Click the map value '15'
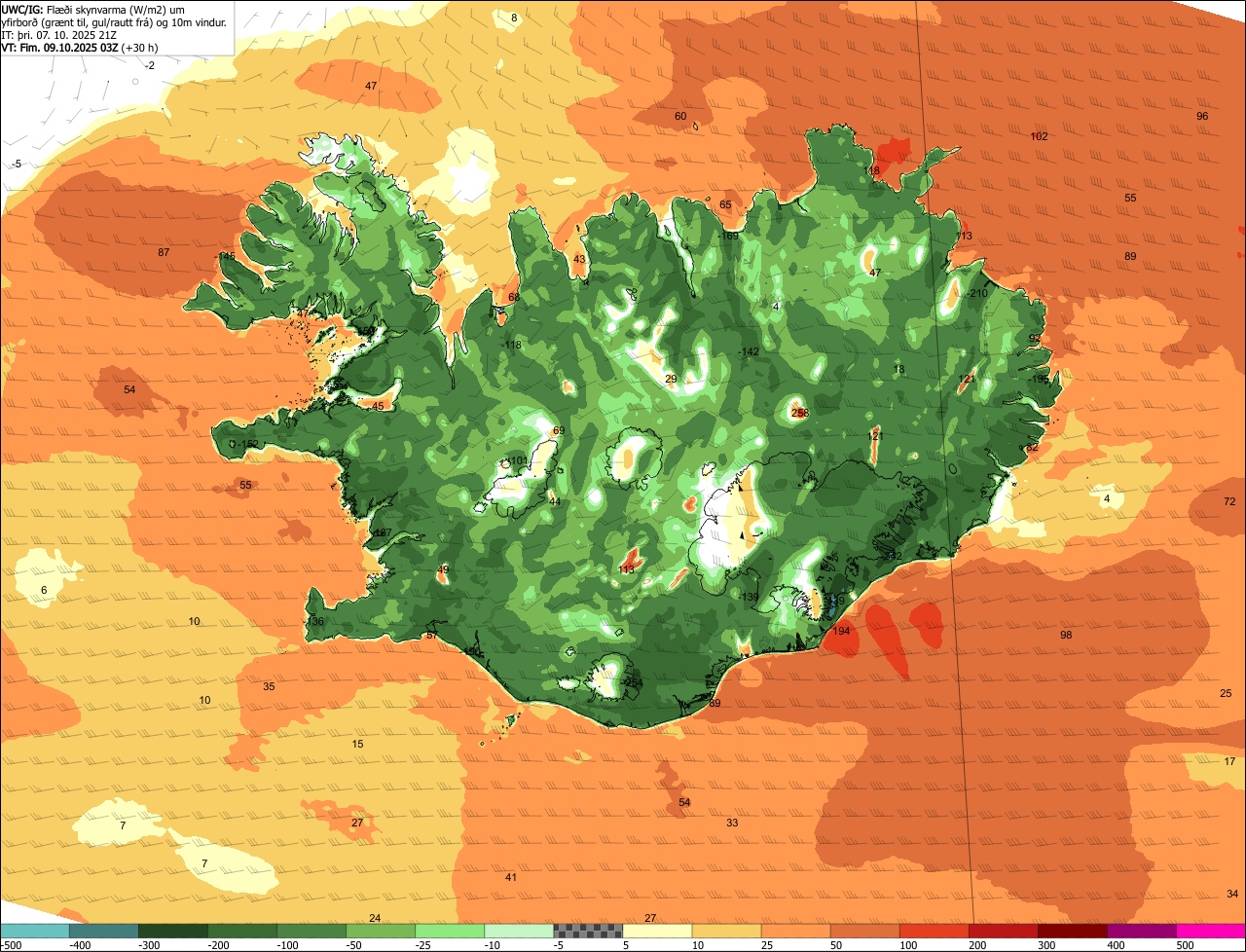The height and width of the screenshot is (952, 1246). click(357, 744)
